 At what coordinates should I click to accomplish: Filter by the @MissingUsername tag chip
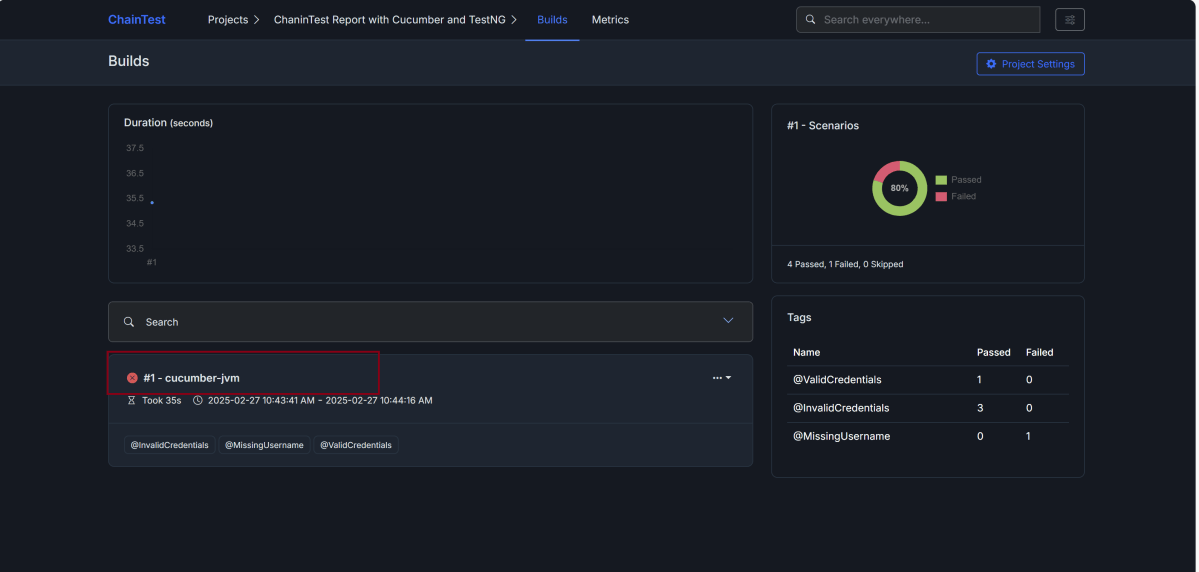[x=264, y=445]
